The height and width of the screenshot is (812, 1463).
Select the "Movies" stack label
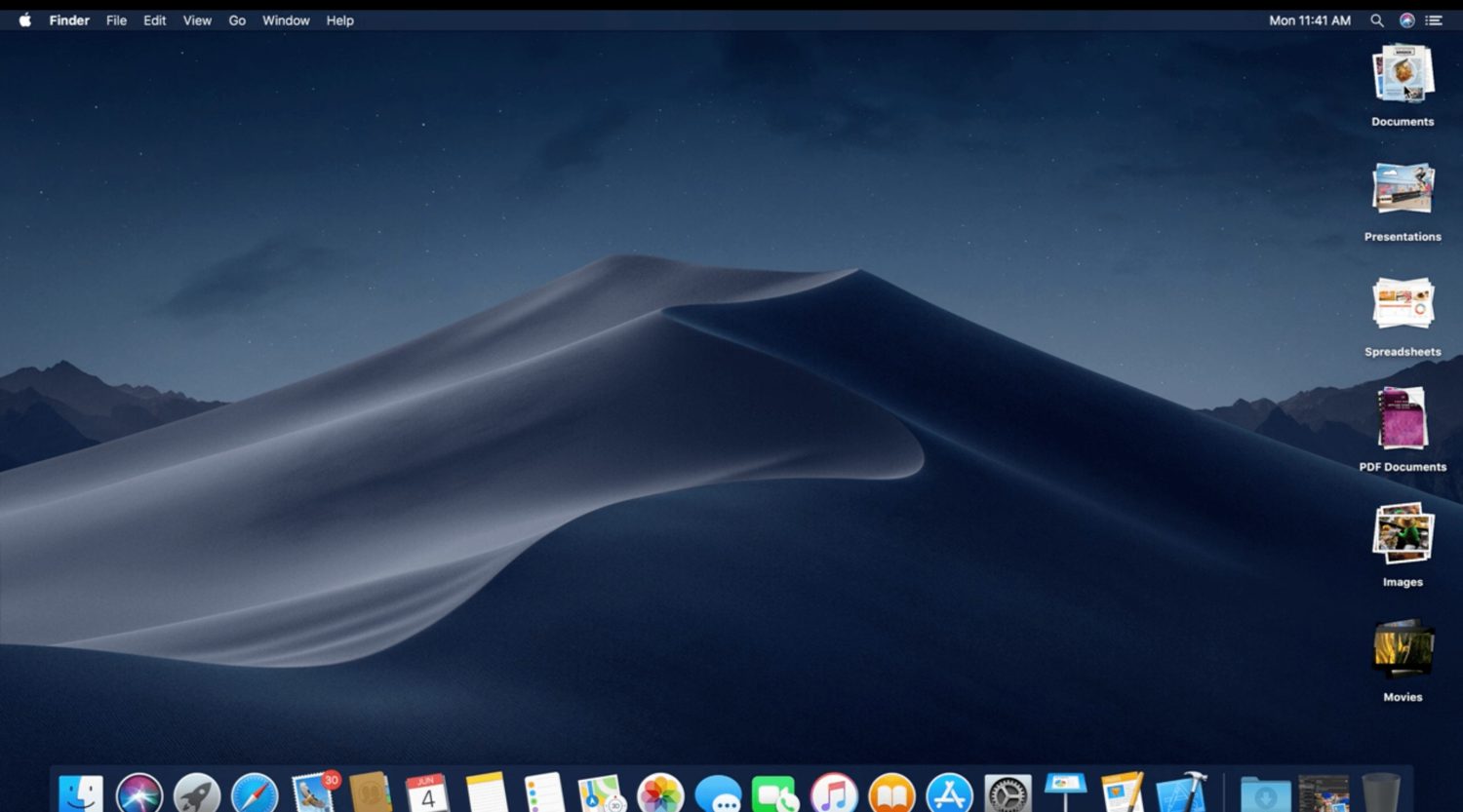pos(1403,697)
